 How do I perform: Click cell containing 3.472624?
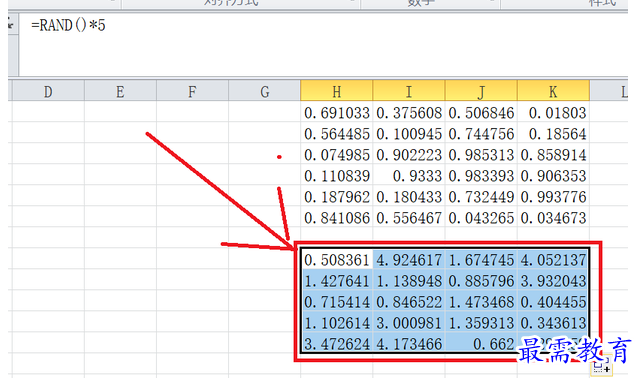click(x=336, y=344)
